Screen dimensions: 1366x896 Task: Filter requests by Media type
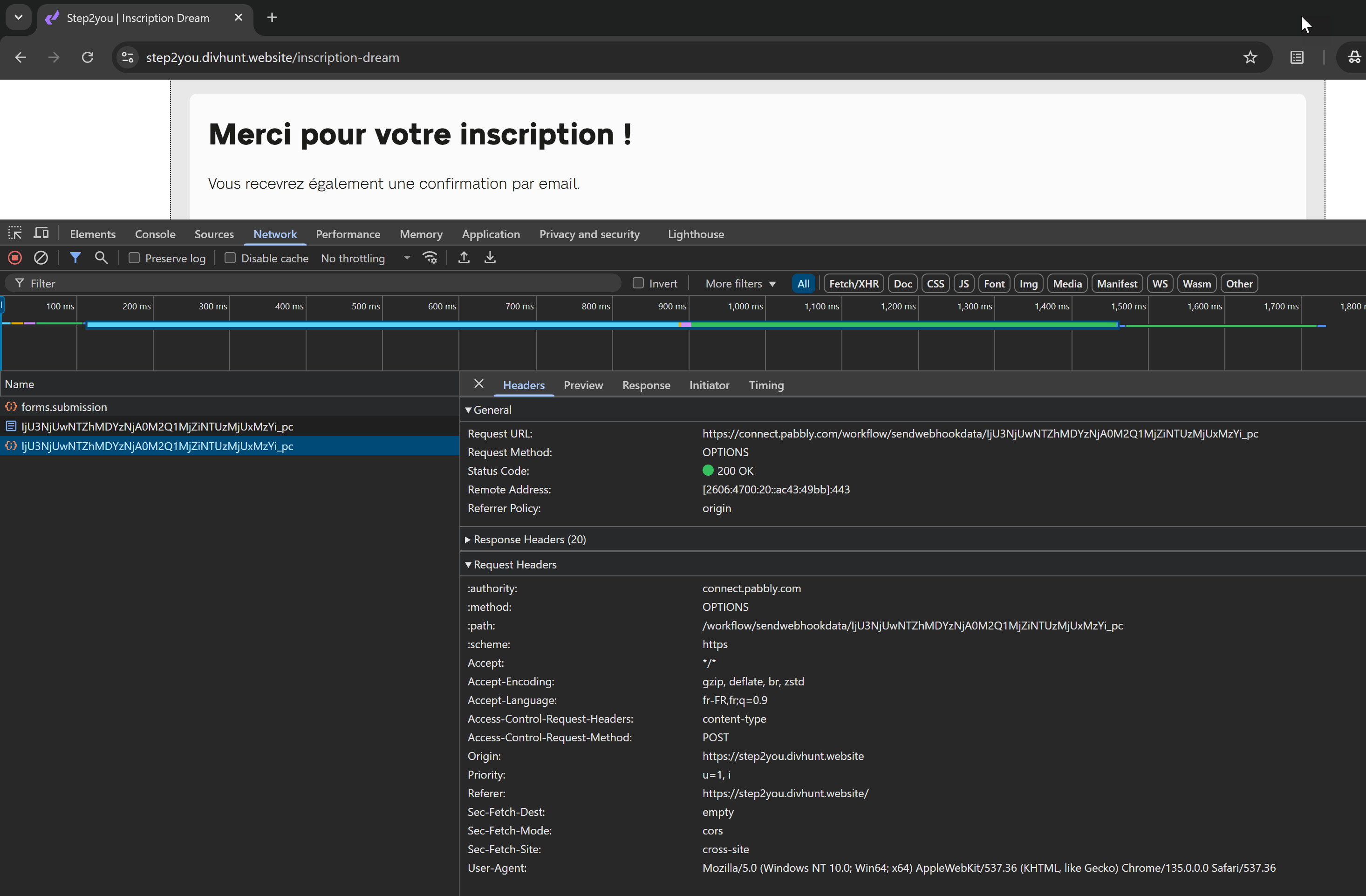[1067, 284]
